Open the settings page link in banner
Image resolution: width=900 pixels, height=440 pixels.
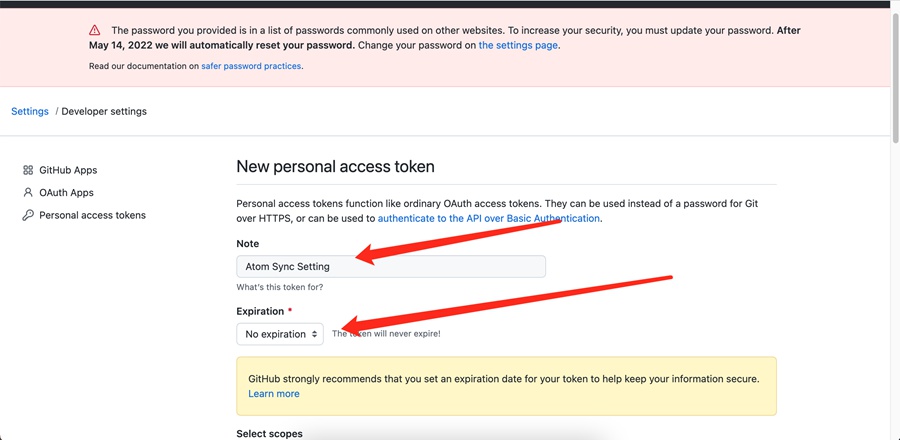pyautogui.click(x=518, y=45)
